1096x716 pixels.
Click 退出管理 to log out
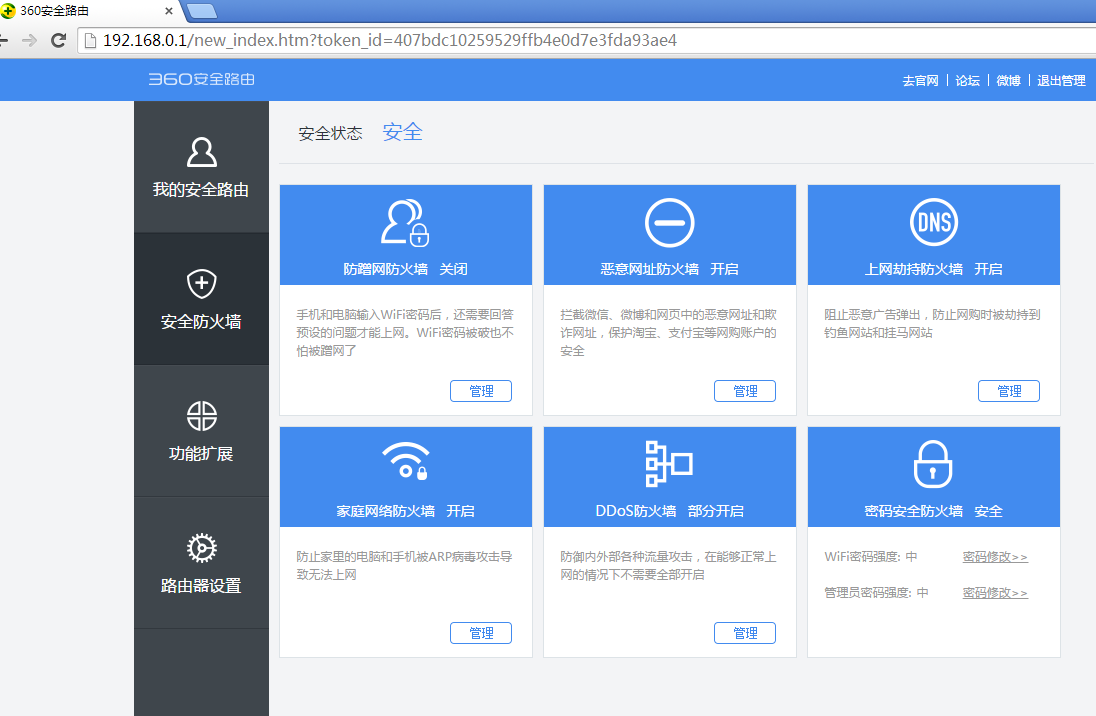pyautogui.click(x=1061, y=80)
